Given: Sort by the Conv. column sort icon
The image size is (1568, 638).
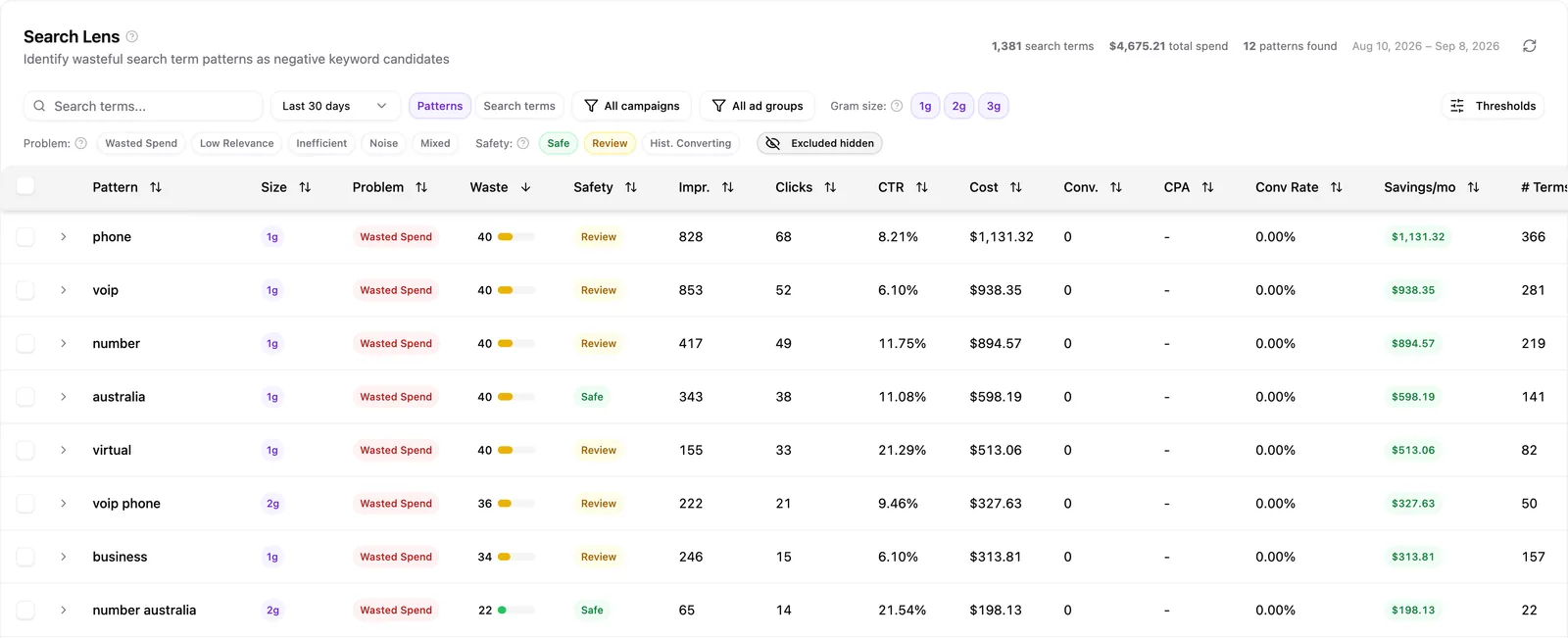Looking at the screenshot, I should click(1116, 187).
